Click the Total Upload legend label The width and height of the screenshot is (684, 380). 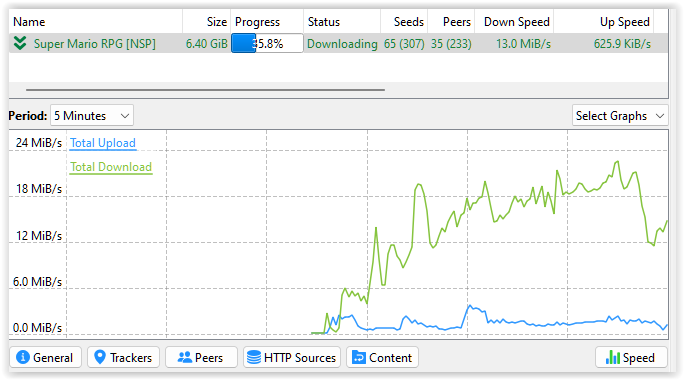click(x=103, y=143)
